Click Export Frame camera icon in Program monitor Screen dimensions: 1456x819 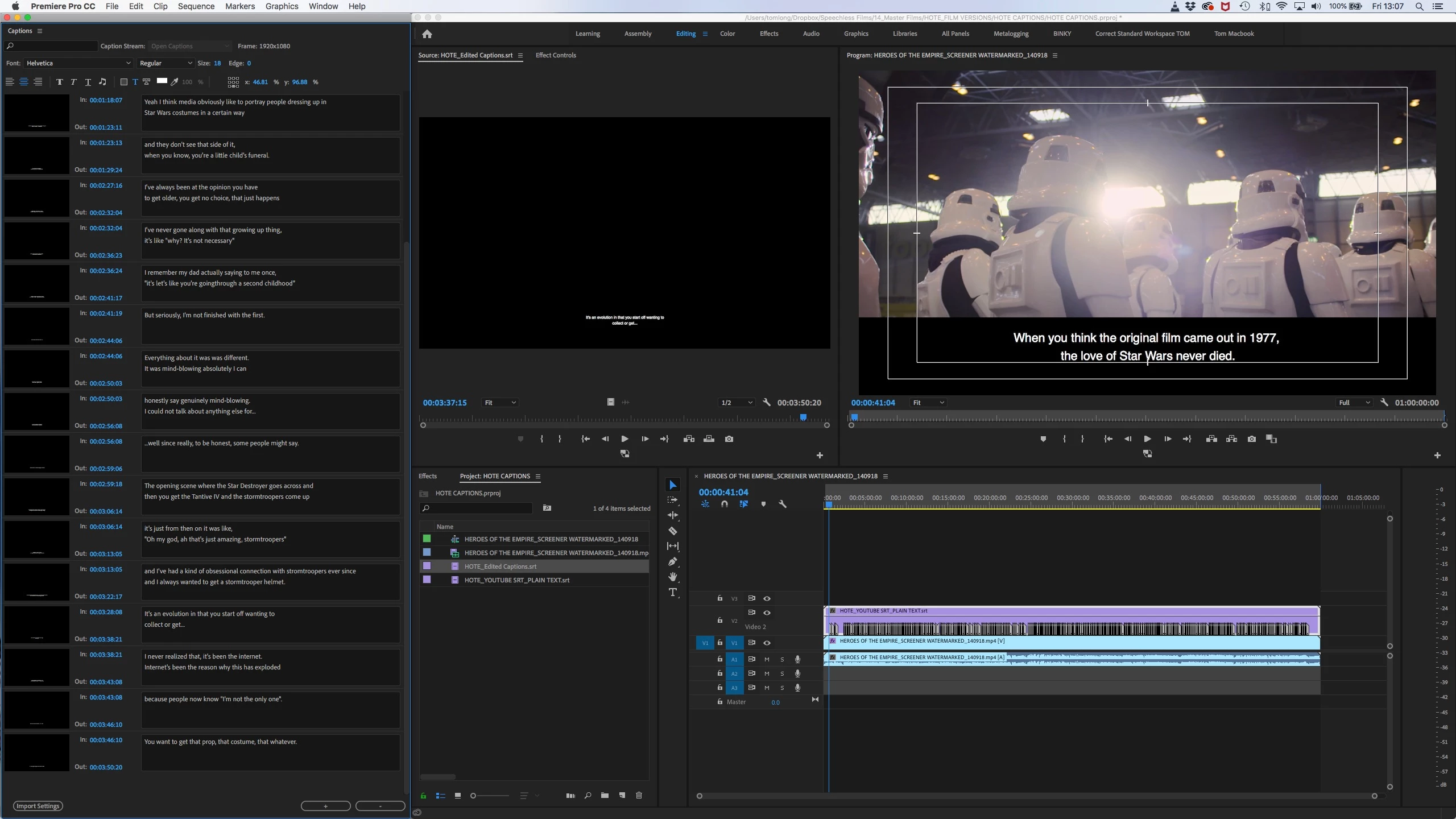[x=1251, y=439]
